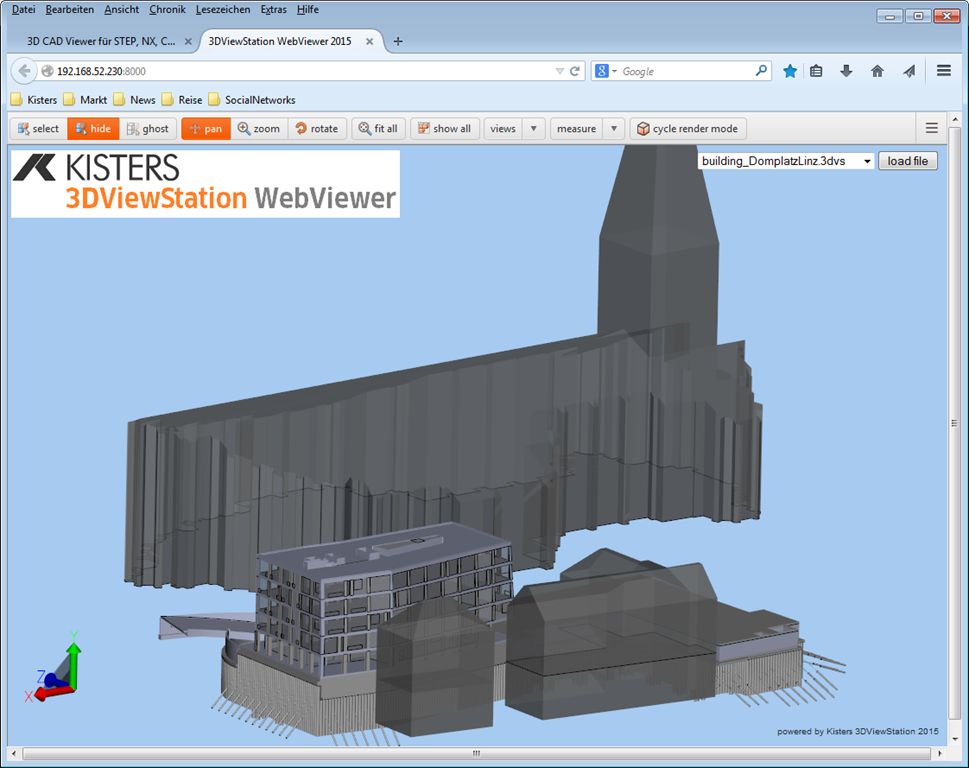Toggle the pan navigation mode
The width and height of the screenshot is (969, 768).
206,129
